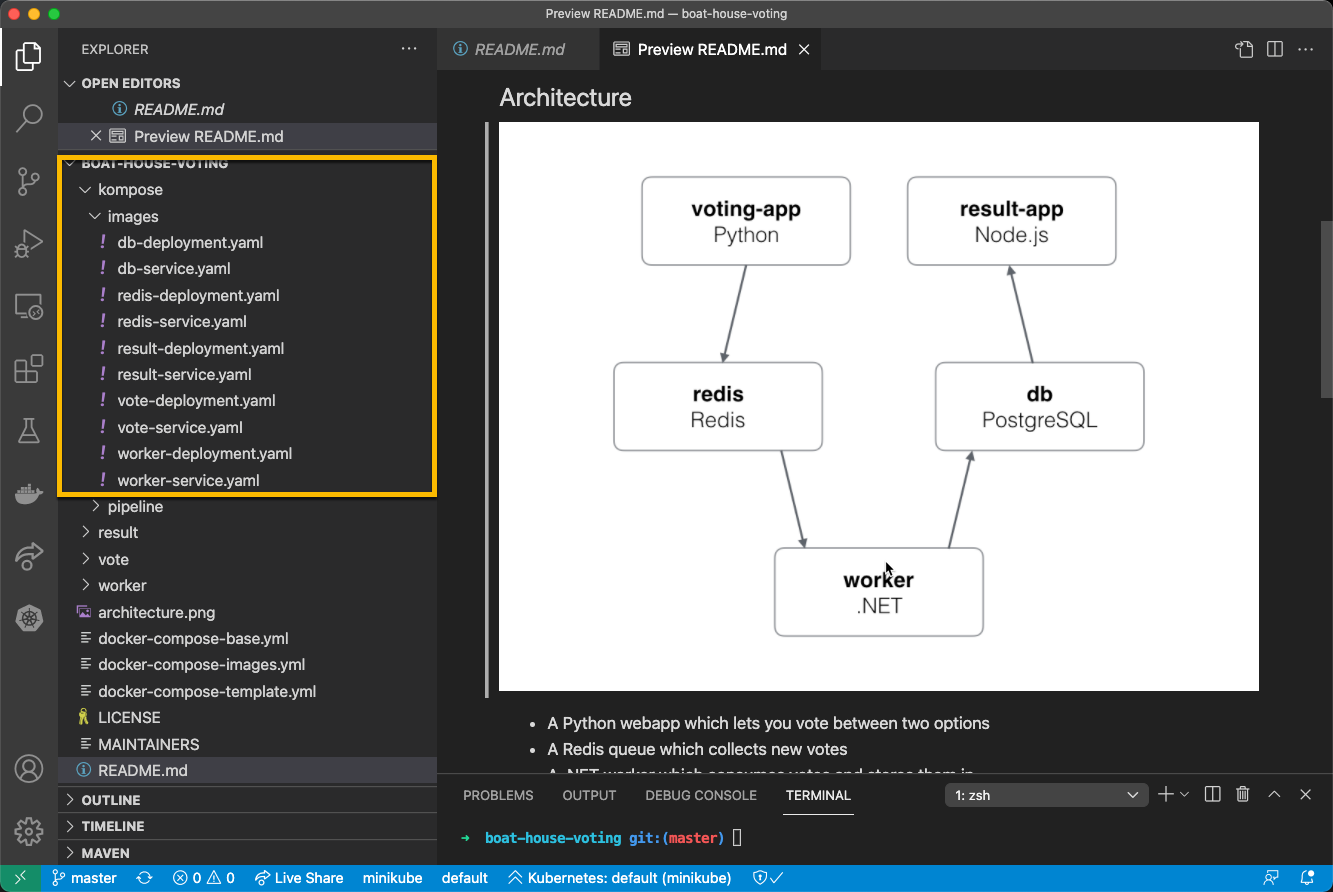This screenshot has width=1333, height=892.
Task: Open the new terminal dropdown arrow
Action: [x=1185, y=795]
